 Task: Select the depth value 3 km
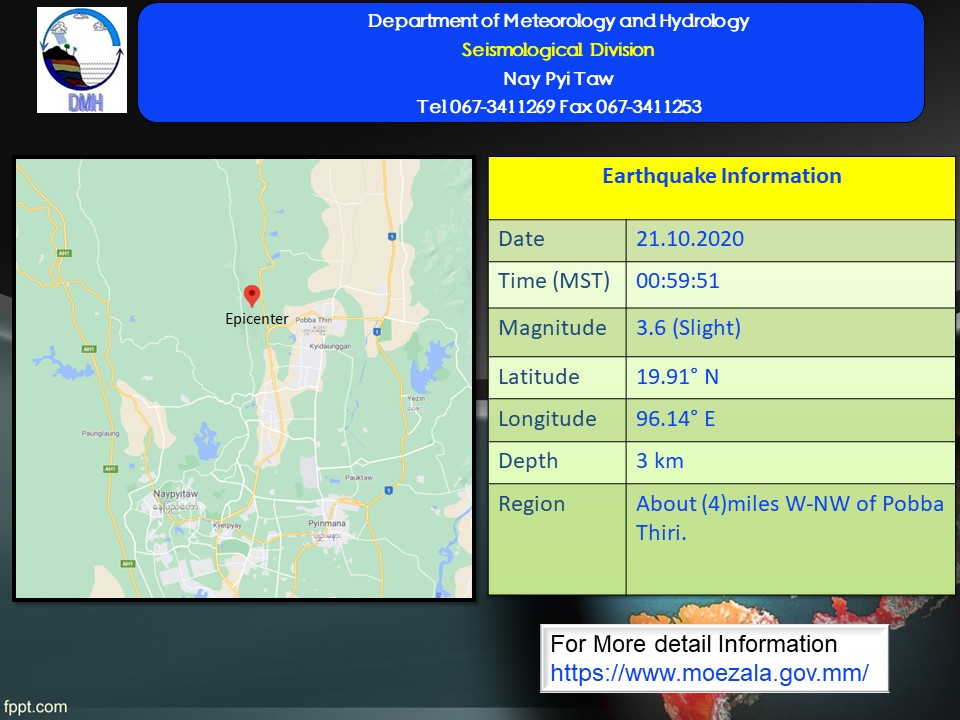point(659,461)
